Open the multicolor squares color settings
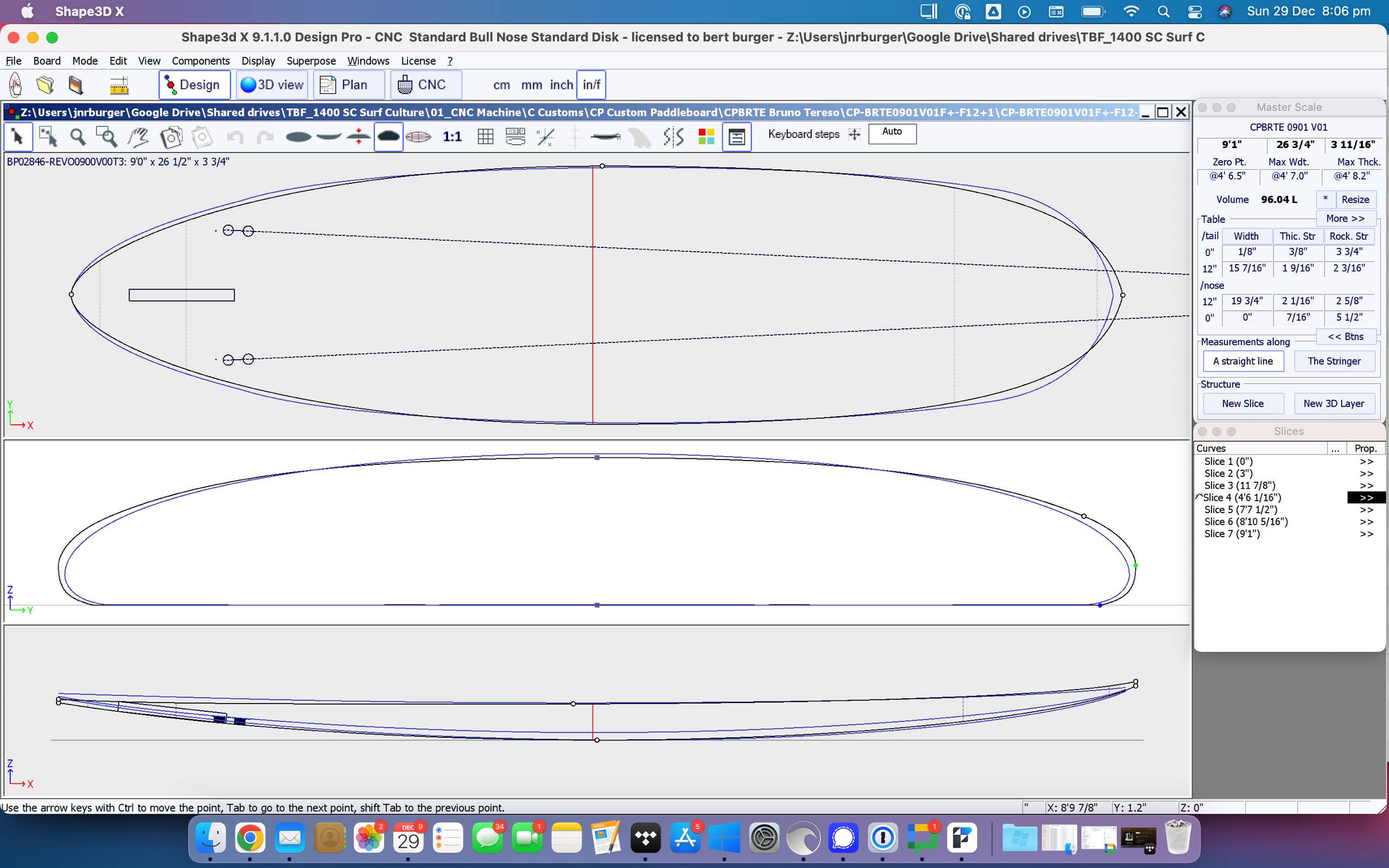 point(705,137)
